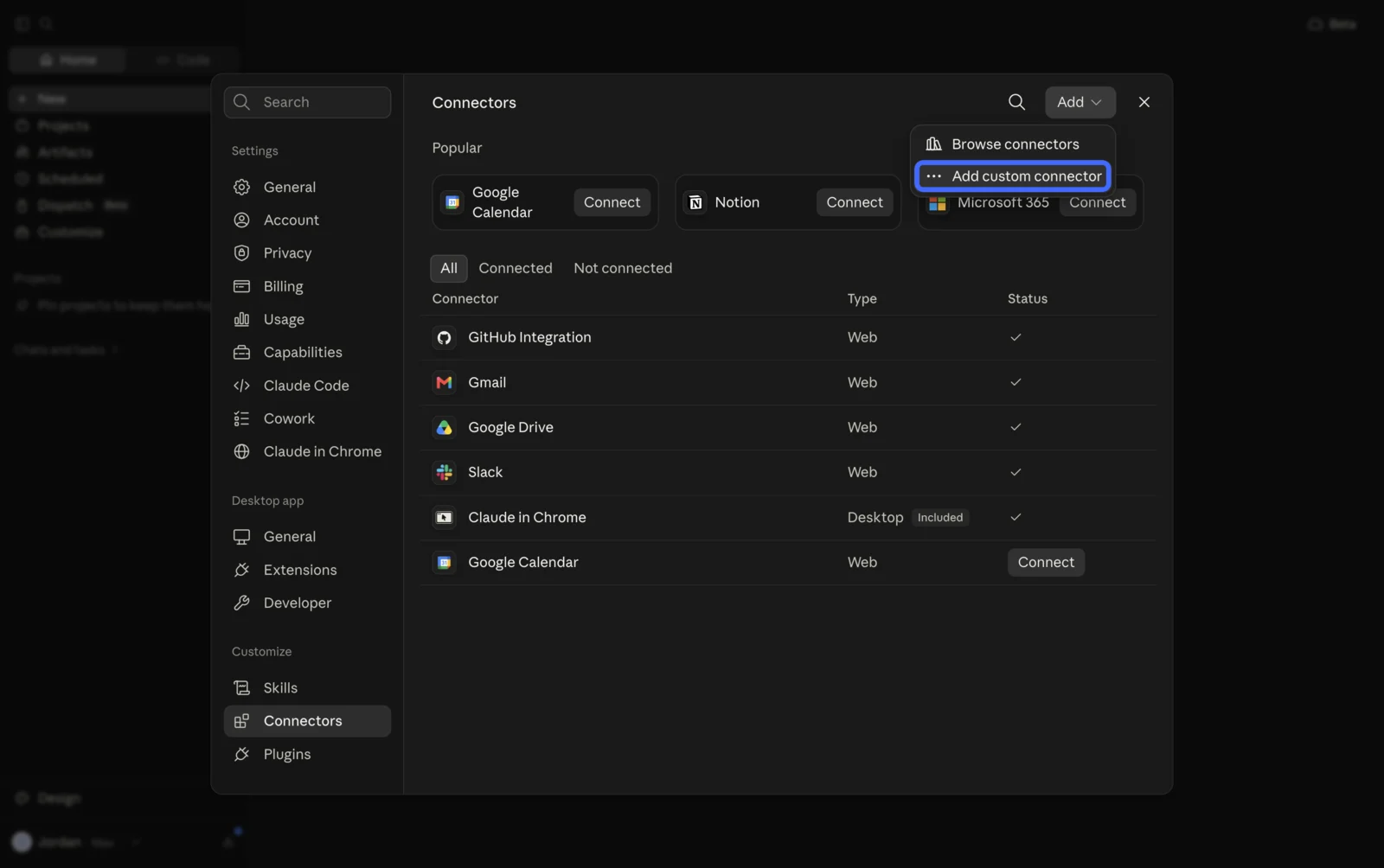This screenshot has height=868, width=1384.
Task: Click the search magnifier icon beside Add
Action: (1016, 102)
